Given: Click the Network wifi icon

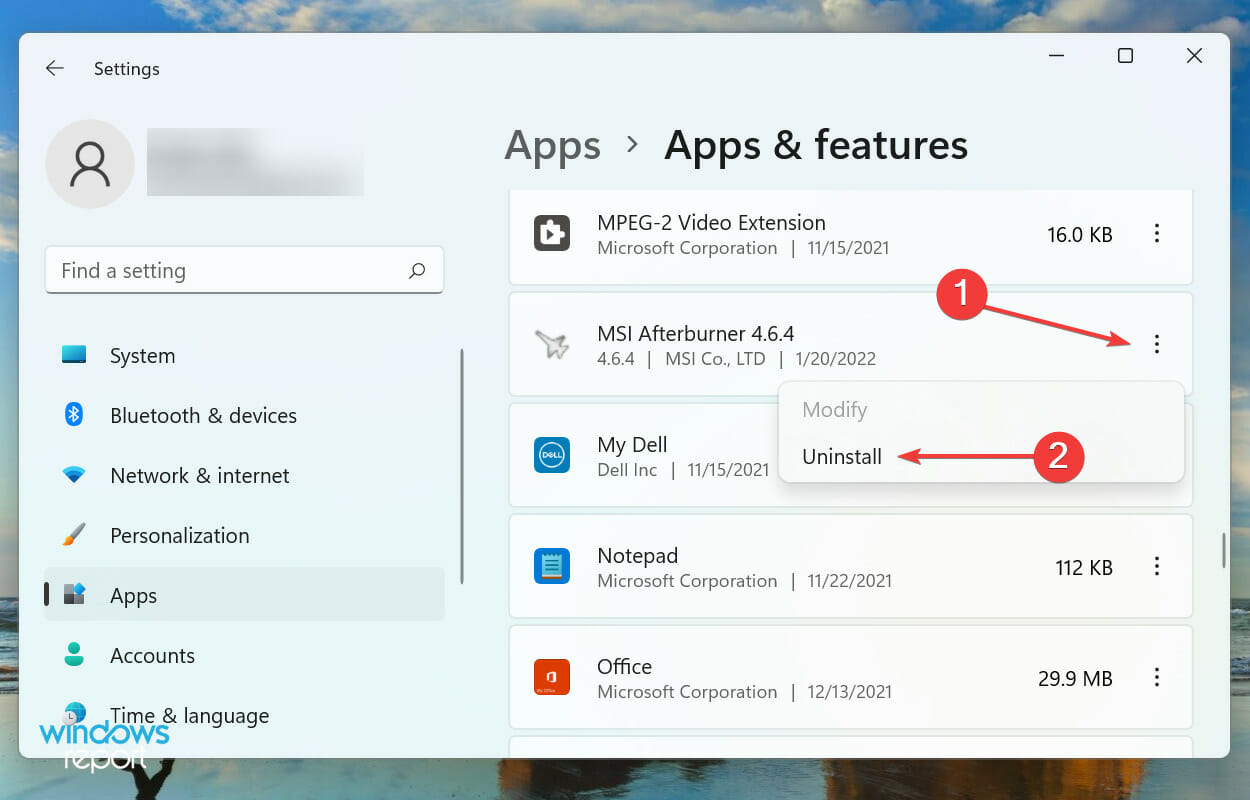Looking at the screenshot, I should [x=74, y=475].
